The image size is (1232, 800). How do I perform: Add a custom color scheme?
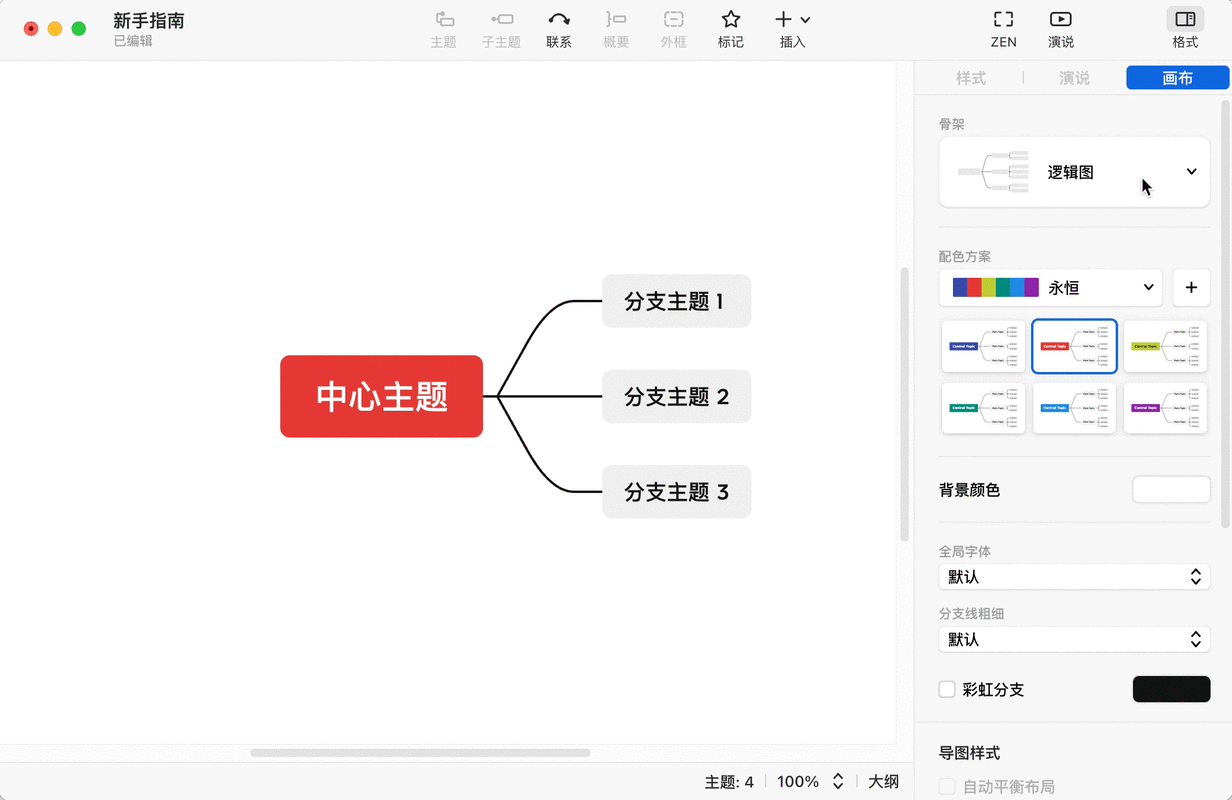click(1191, 288)
